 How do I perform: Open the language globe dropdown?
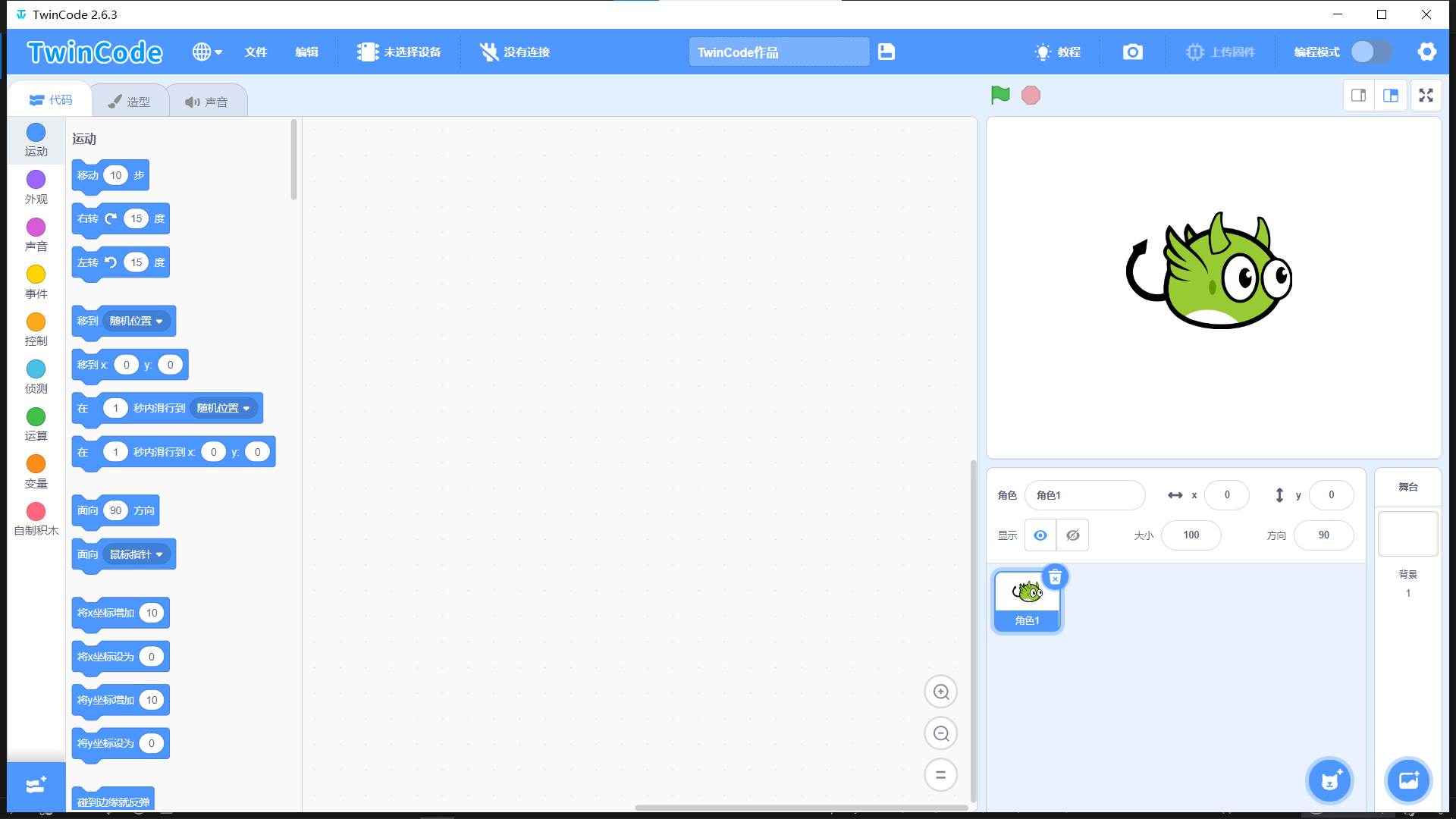click(206, 52)
